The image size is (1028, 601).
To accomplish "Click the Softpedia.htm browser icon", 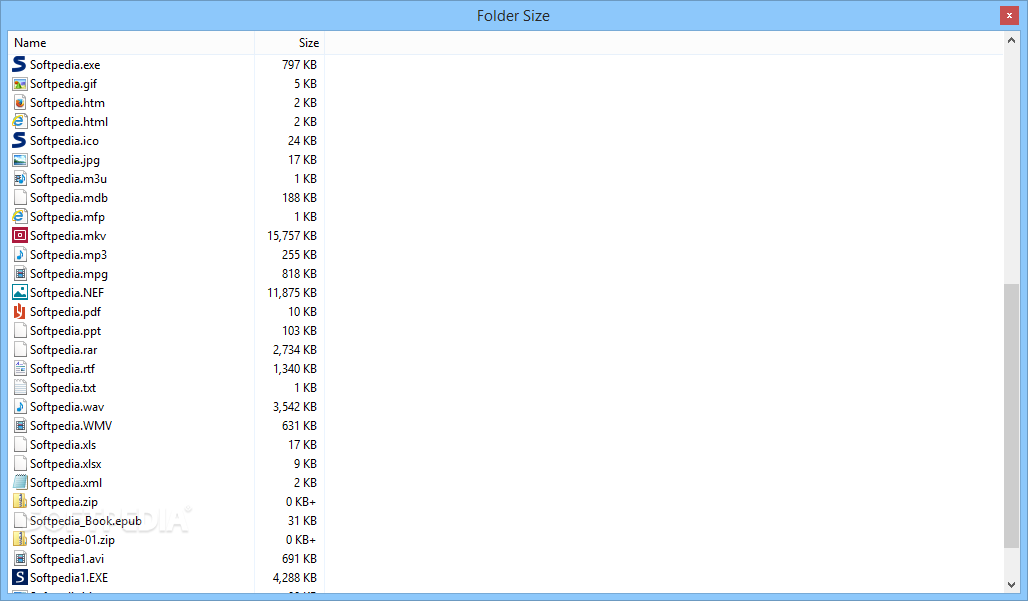I will [x=20, y=103].
